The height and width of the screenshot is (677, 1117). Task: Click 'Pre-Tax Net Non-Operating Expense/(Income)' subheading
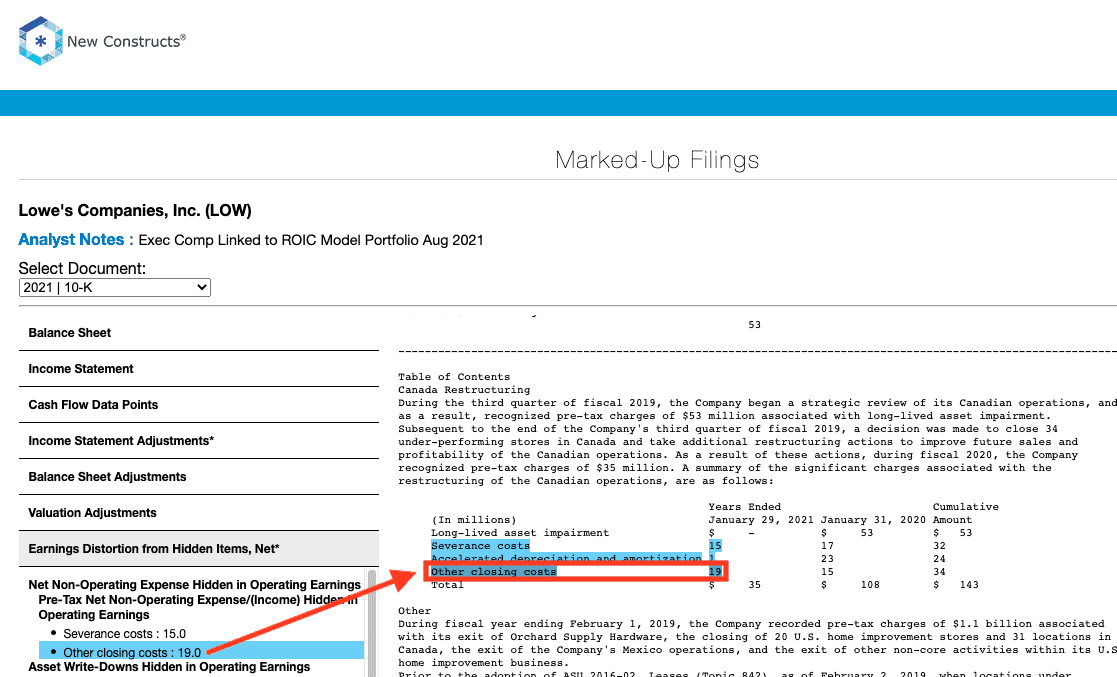tap(198, 607)
